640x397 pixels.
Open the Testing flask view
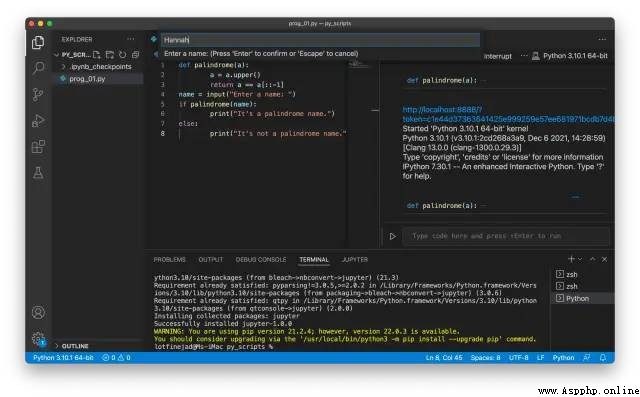[38, 173]
